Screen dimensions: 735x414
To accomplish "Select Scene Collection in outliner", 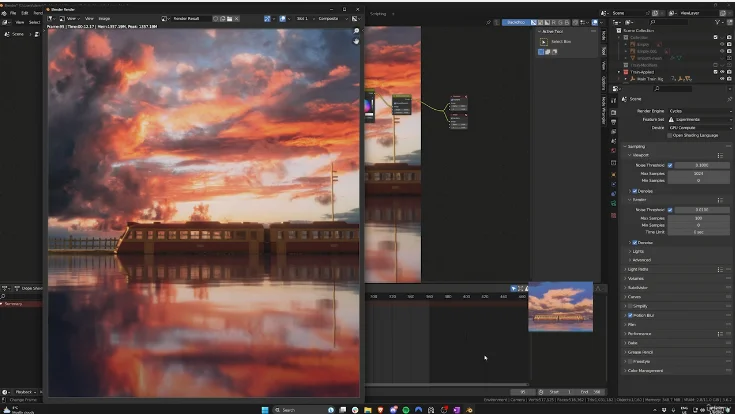I will click(638, 30).
